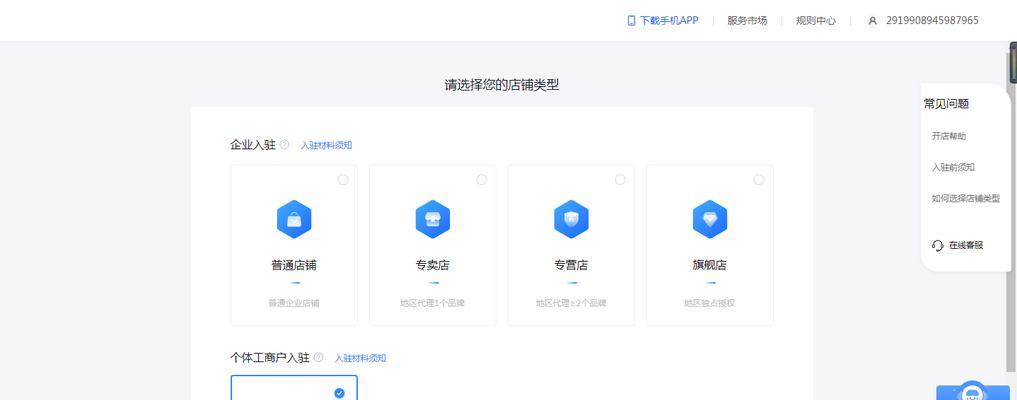Select the 专卖店 radio button

(481, 180)
